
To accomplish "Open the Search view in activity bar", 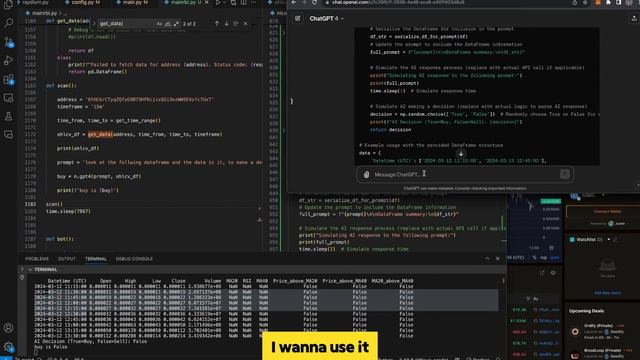I will tap(8, 22).
